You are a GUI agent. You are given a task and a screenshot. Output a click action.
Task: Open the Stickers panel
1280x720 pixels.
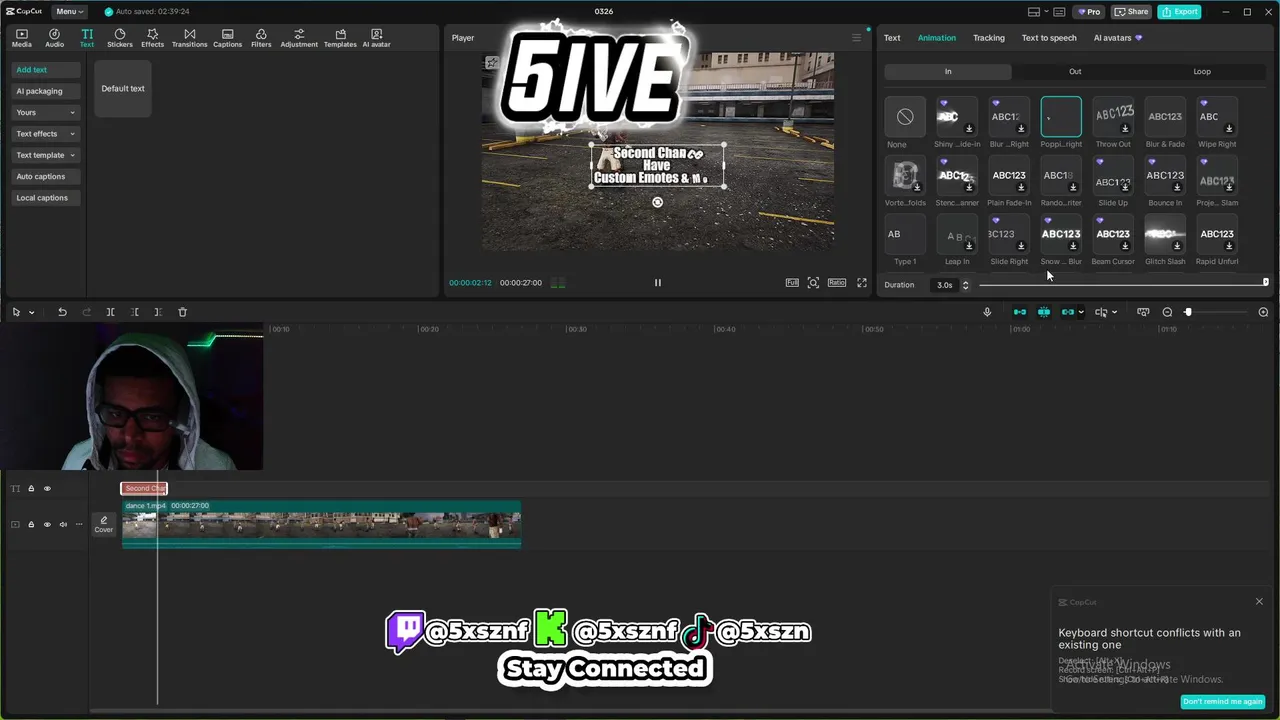pyautogui.click(x=119, y=38)
